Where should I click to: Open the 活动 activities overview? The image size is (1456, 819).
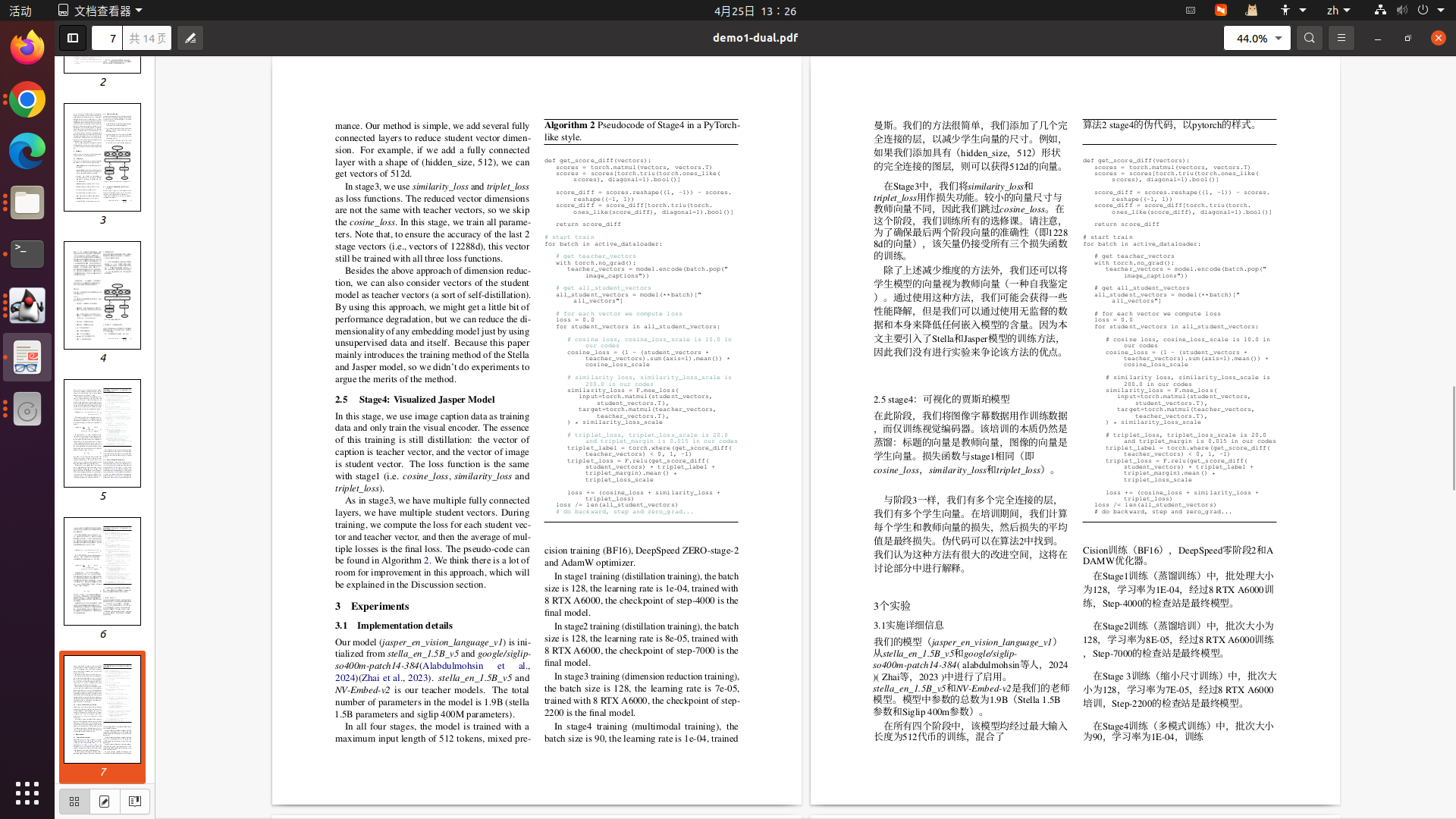tap(20, 11)
